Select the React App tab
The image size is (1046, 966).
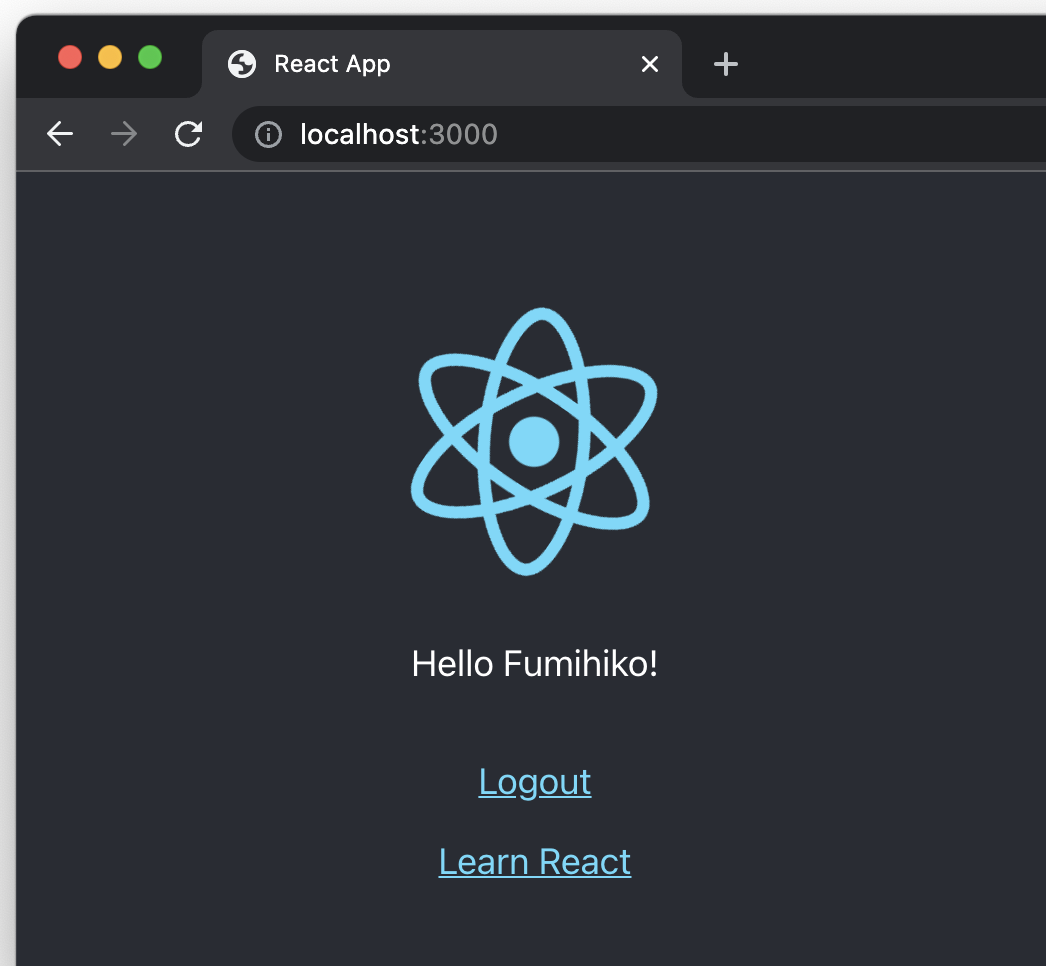(442, 64)
